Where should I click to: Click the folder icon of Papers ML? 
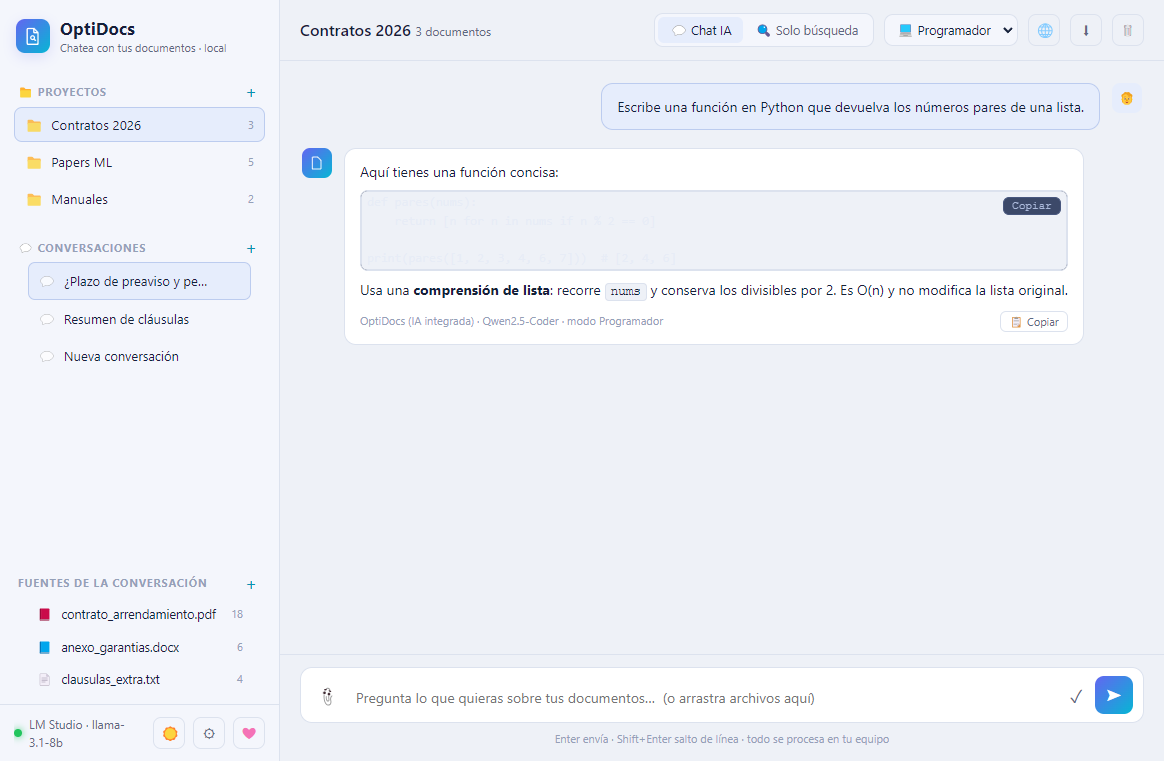point(34,163)
